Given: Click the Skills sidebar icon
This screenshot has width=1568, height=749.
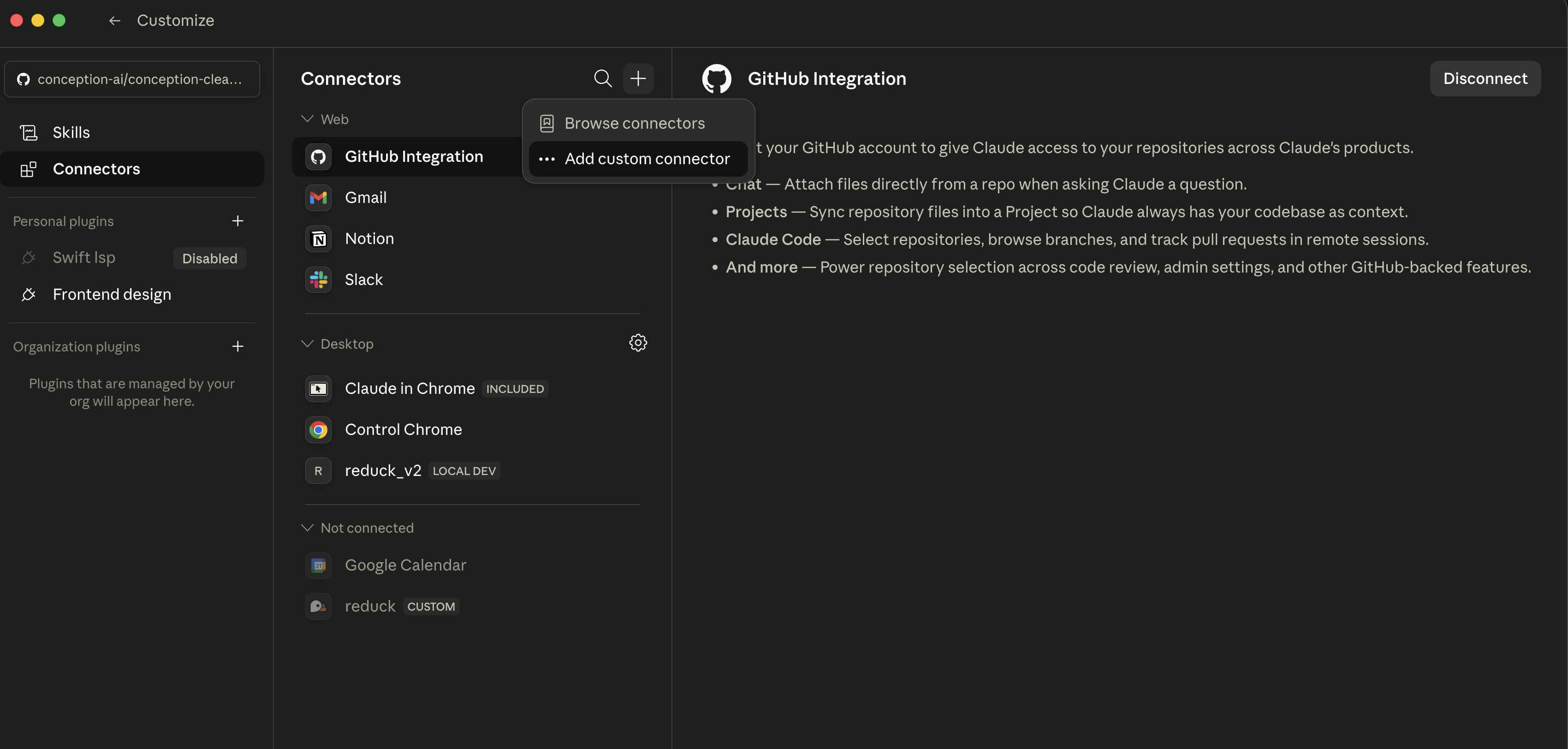Looking at the screenshot, I should [x=29, y=132].
